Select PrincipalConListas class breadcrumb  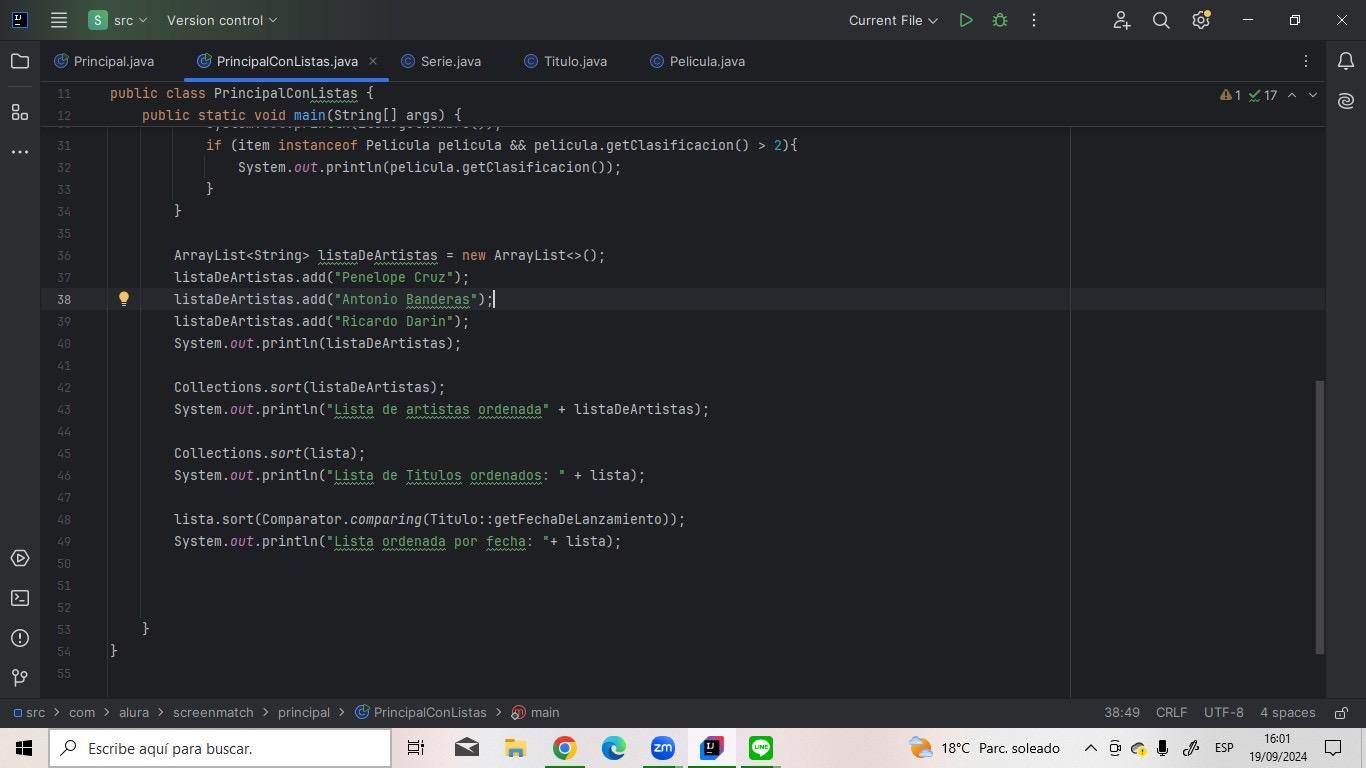(x=420, y=712)
